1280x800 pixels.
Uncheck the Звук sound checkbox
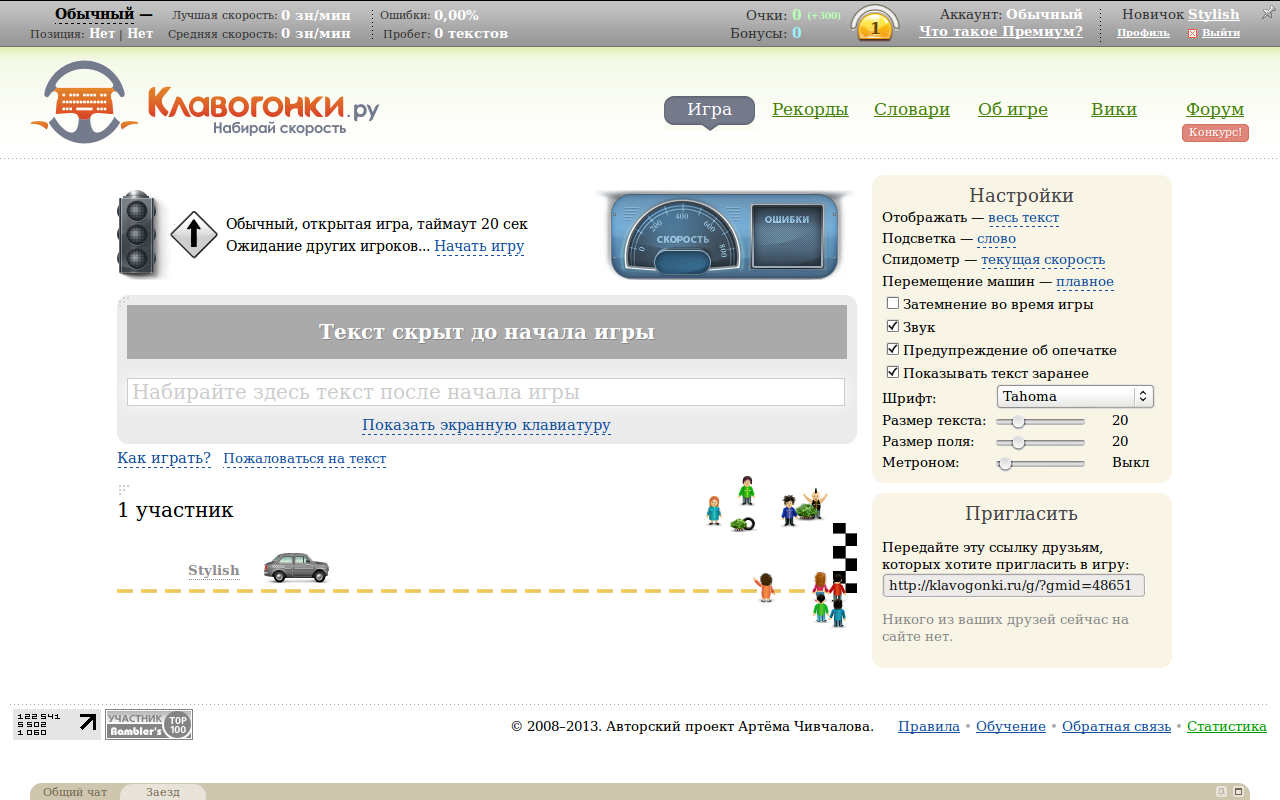point(893,327)
